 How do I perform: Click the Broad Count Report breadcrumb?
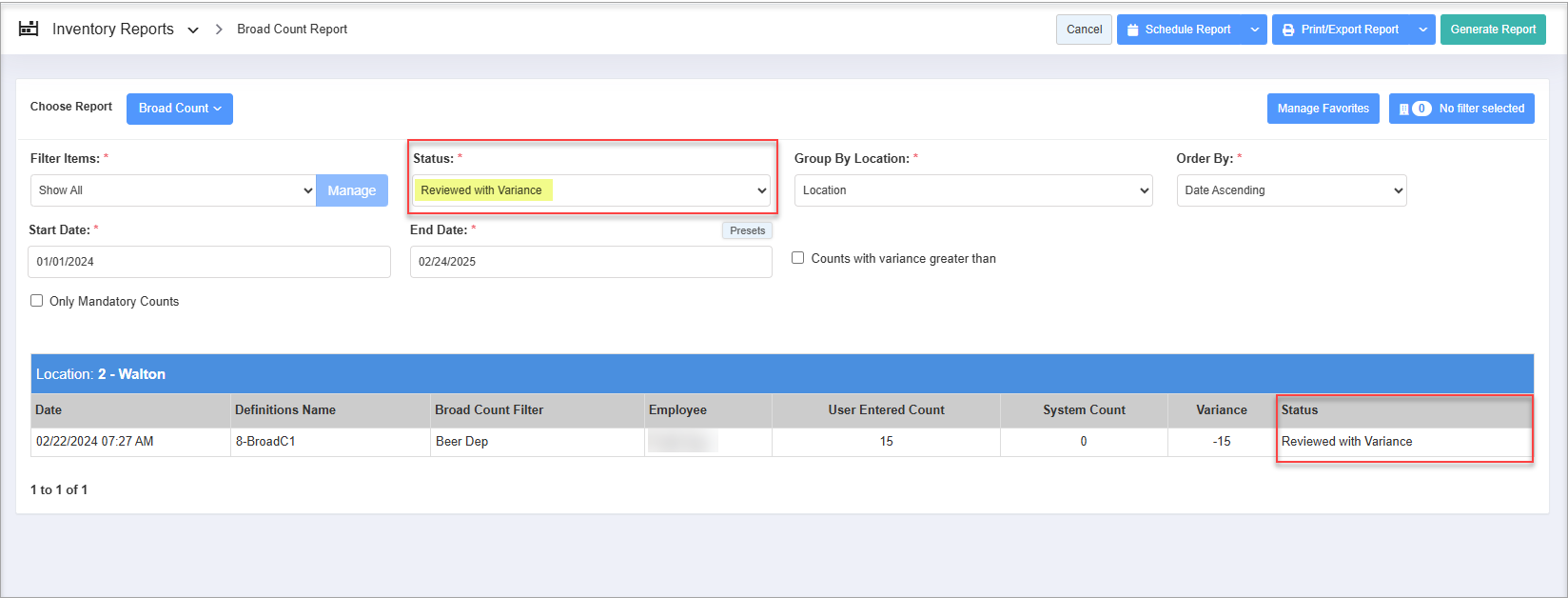[x=292, y=30]
